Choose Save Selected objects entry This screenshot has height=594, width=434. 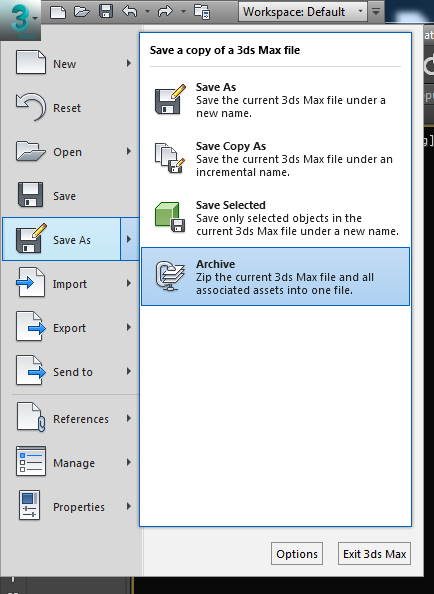pyautogui.click(x=275, y=218)
